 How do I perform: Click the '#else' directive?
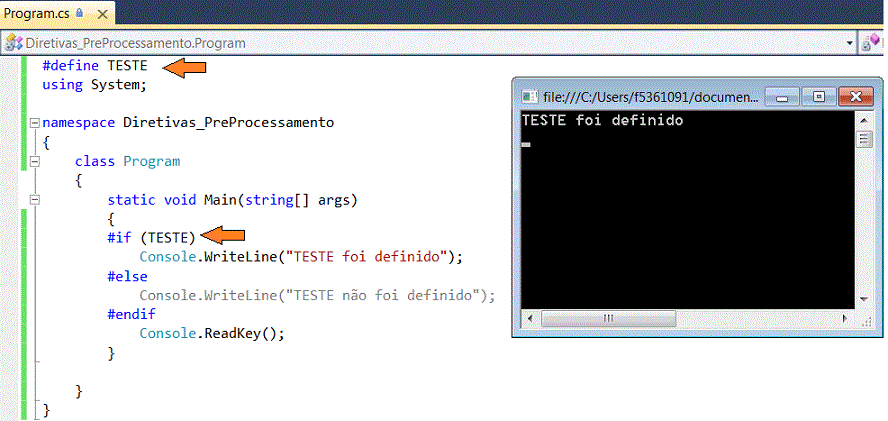point(127,276)
